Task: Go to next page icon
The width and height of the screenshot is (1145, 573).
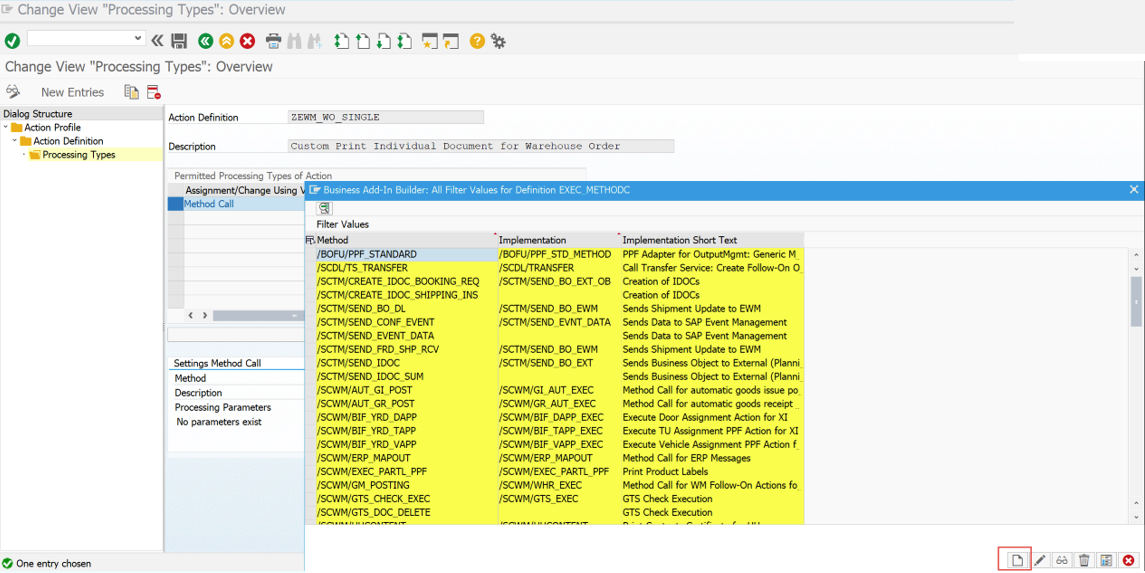Action: pos(384,41)
